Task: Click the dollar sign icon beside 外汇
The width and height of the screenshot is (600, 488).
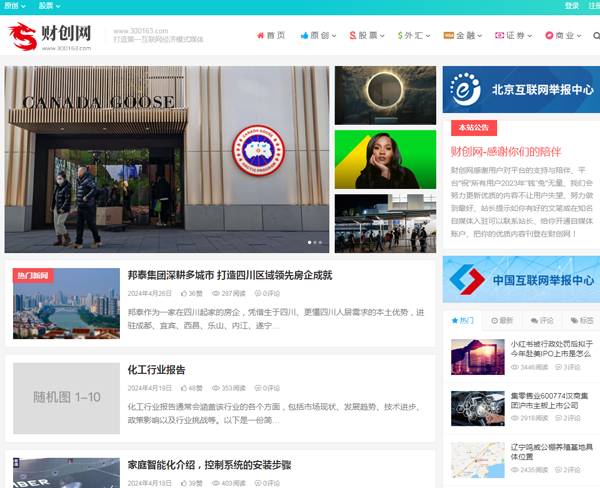Action: 400,36
